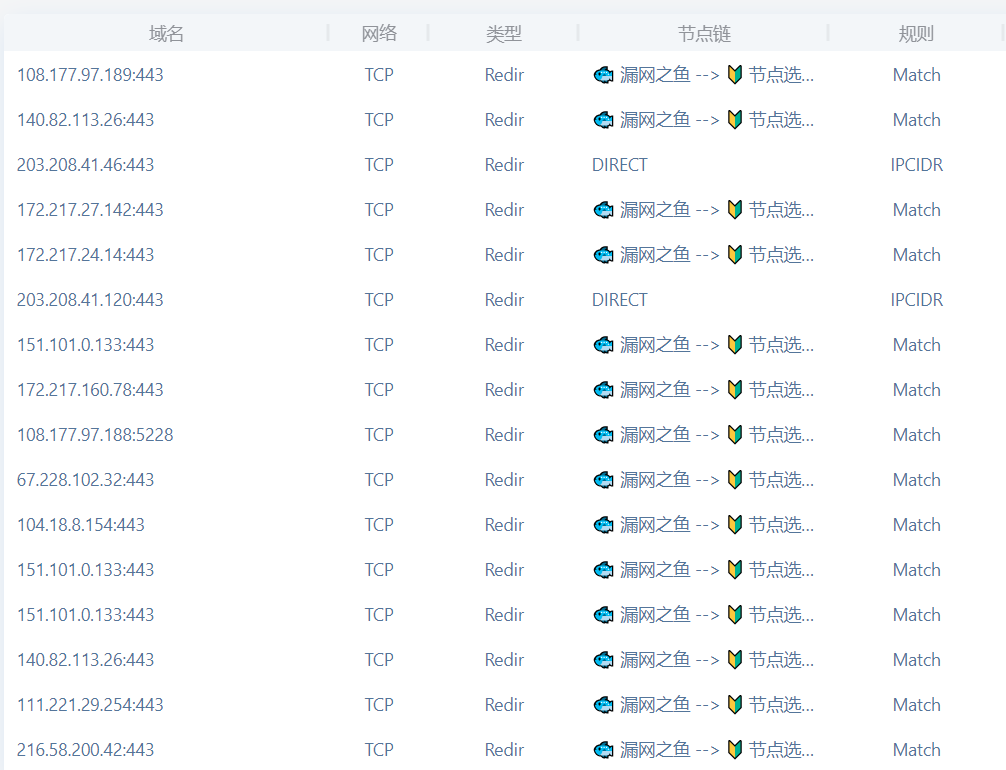The height and width of the screenshot is (770, 1006).
Task: Select the 108.177.97.188:5228 domain cell
Action: tap(95, 435)
